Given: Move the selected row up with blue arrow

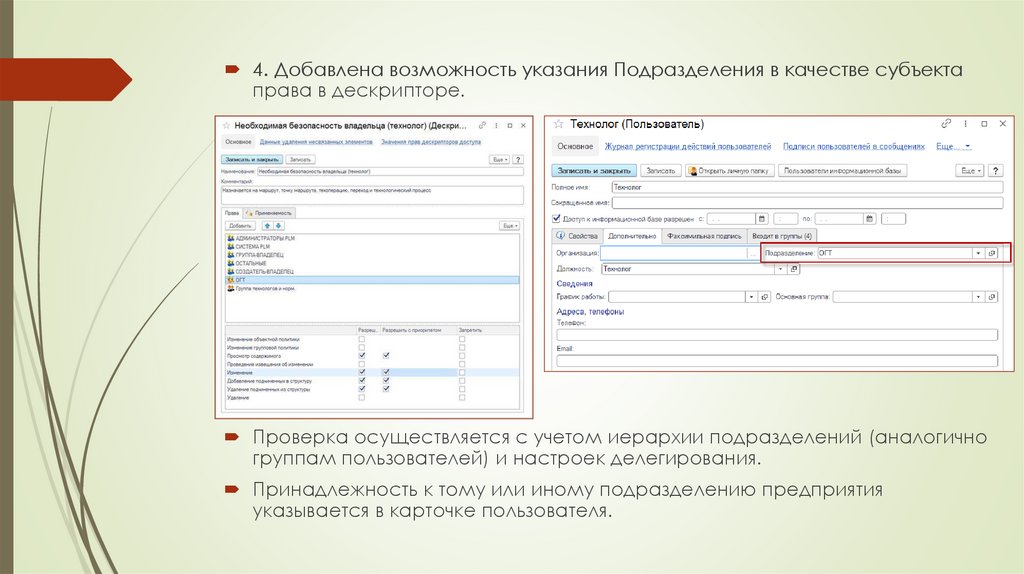Looking at the screenshot, I should (x=266, y=226).
